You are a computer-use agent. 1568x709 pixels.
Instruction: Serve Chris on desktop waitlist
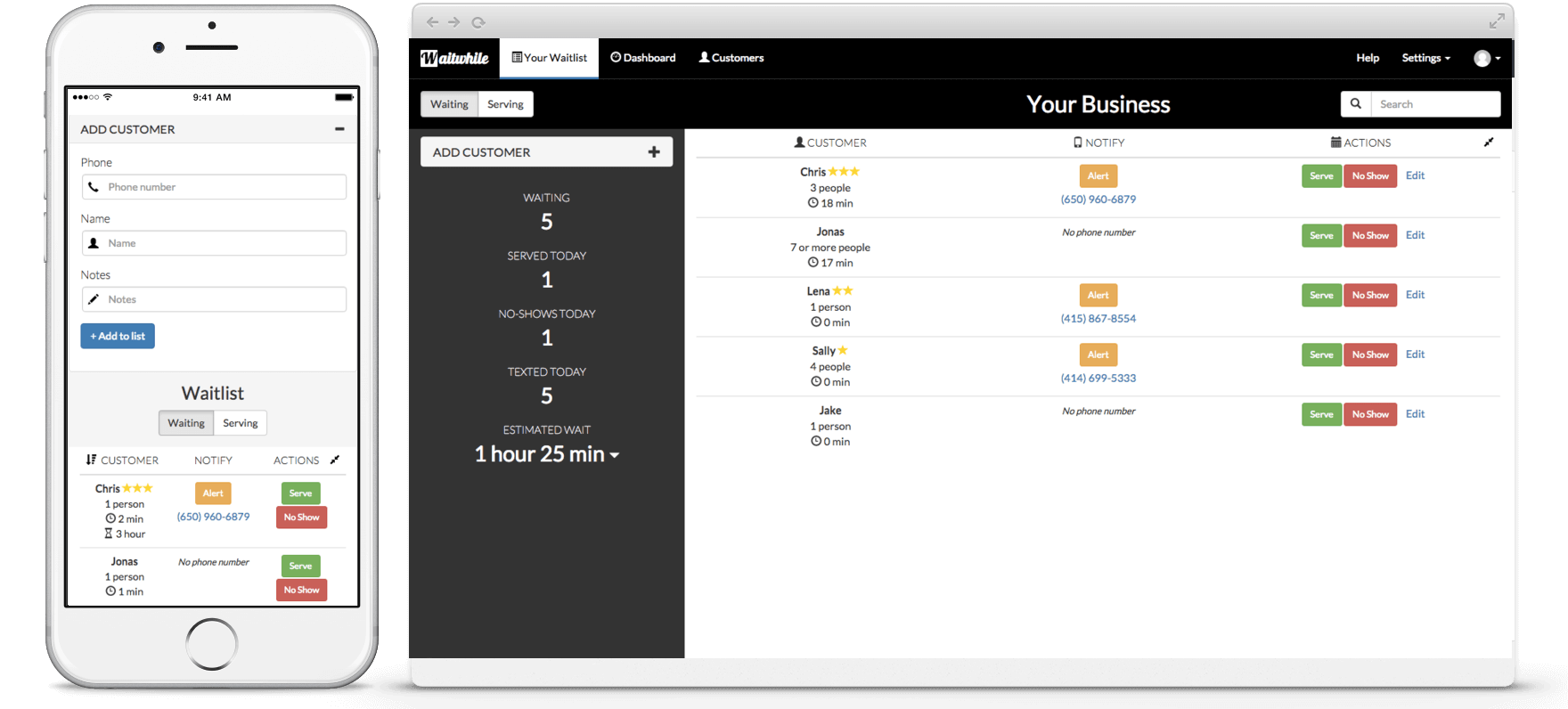coord(1321,176)
